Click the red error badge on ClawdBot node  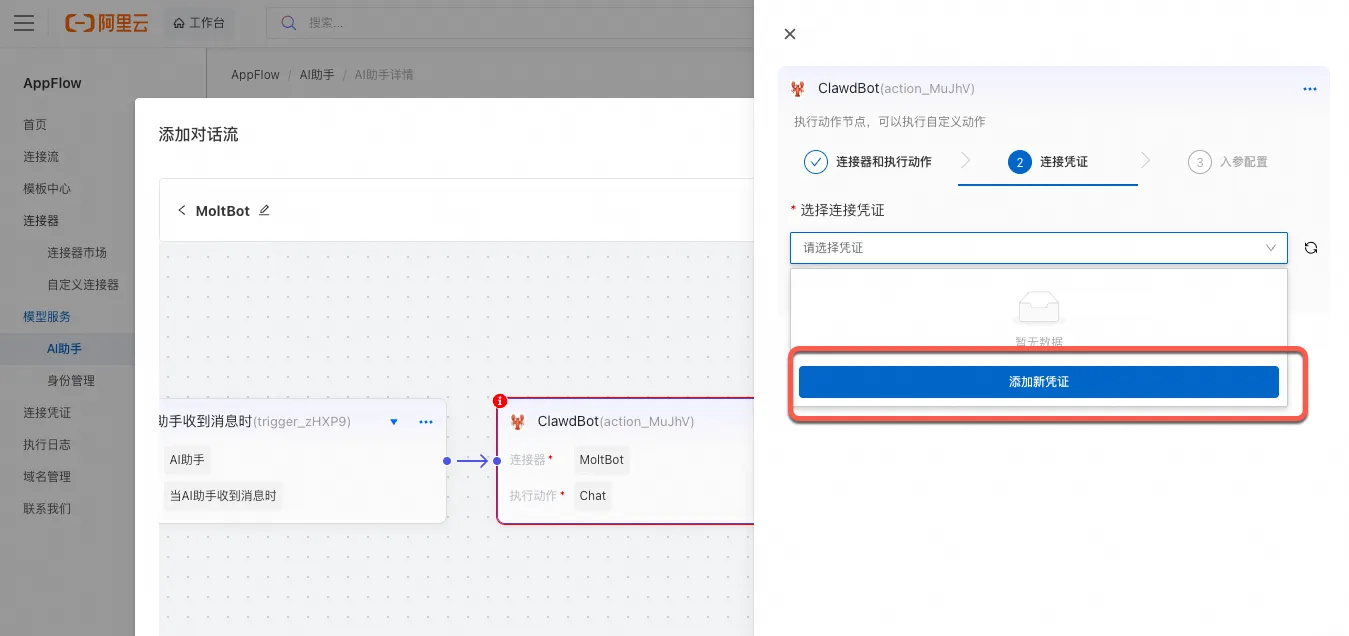pos(500,401)
